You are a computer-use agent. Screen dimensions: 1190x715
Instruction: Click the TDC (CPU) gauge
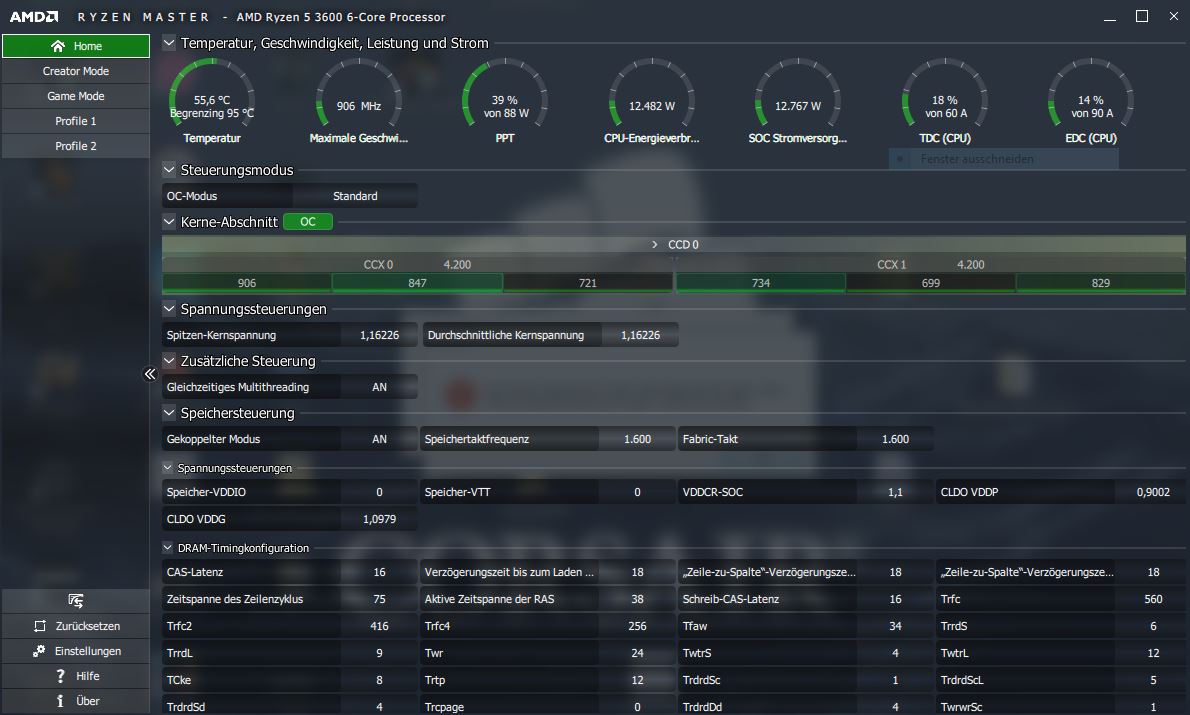(945, 94)
